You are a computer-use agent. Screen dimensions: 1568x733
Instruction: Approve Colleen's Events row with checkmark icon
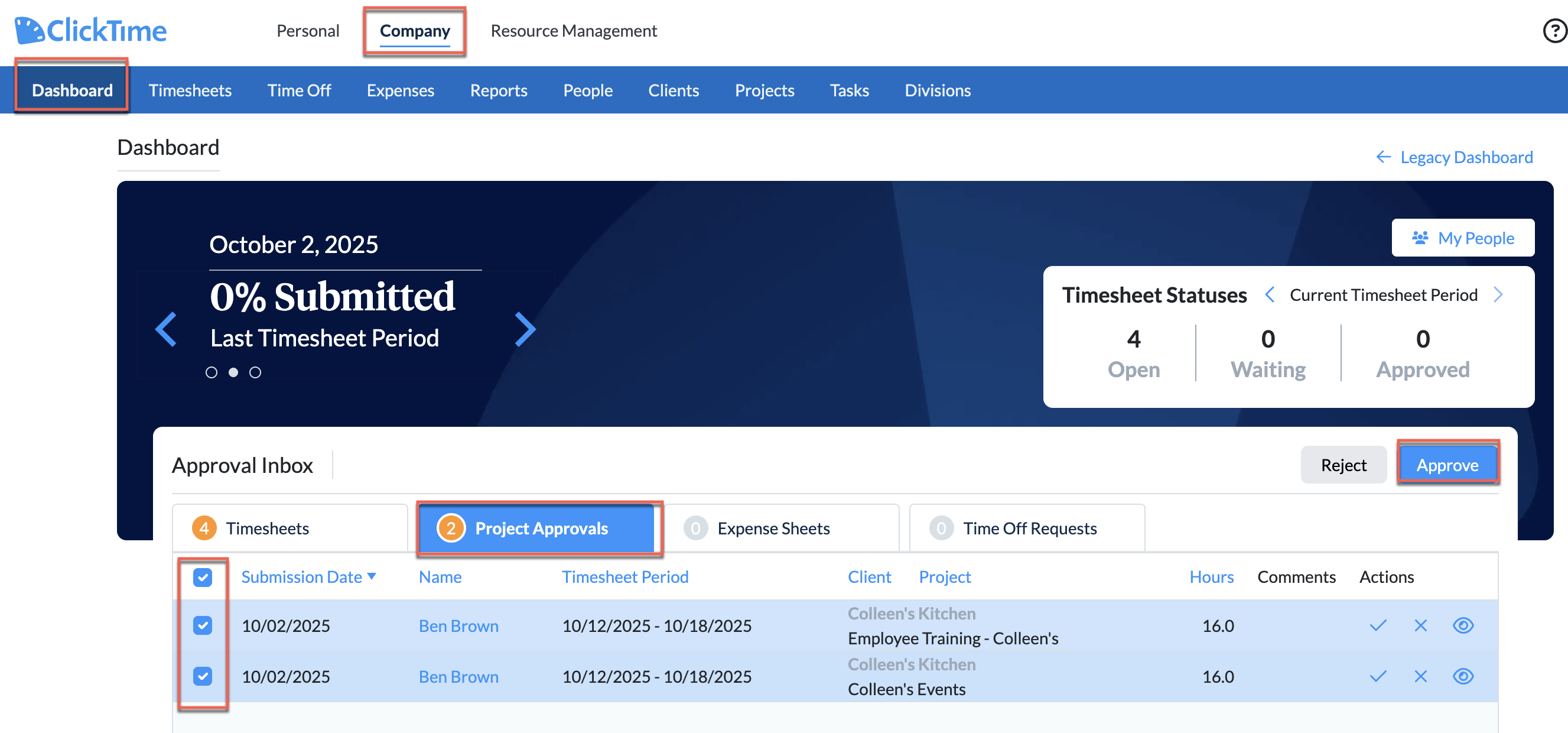tap(1378, 676)
